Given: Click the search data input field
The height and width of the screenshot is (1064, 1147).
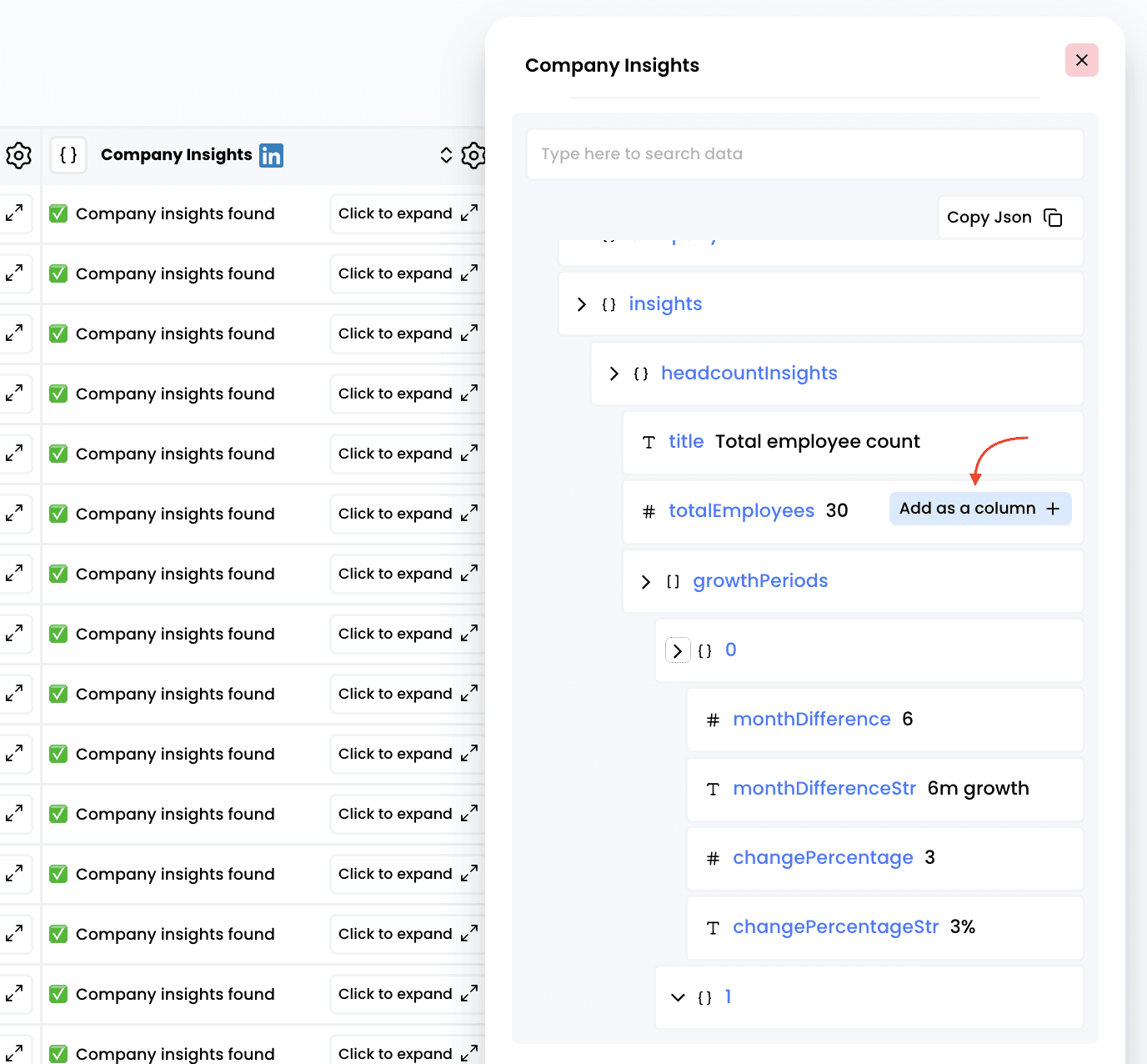Looking at the screenshot, I should click(804, 154).
